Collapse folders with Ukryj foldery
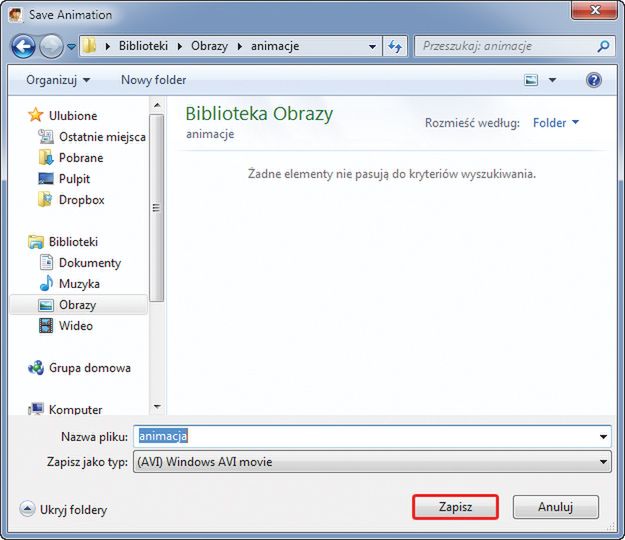The image size is (625, 540). [64, 510]
